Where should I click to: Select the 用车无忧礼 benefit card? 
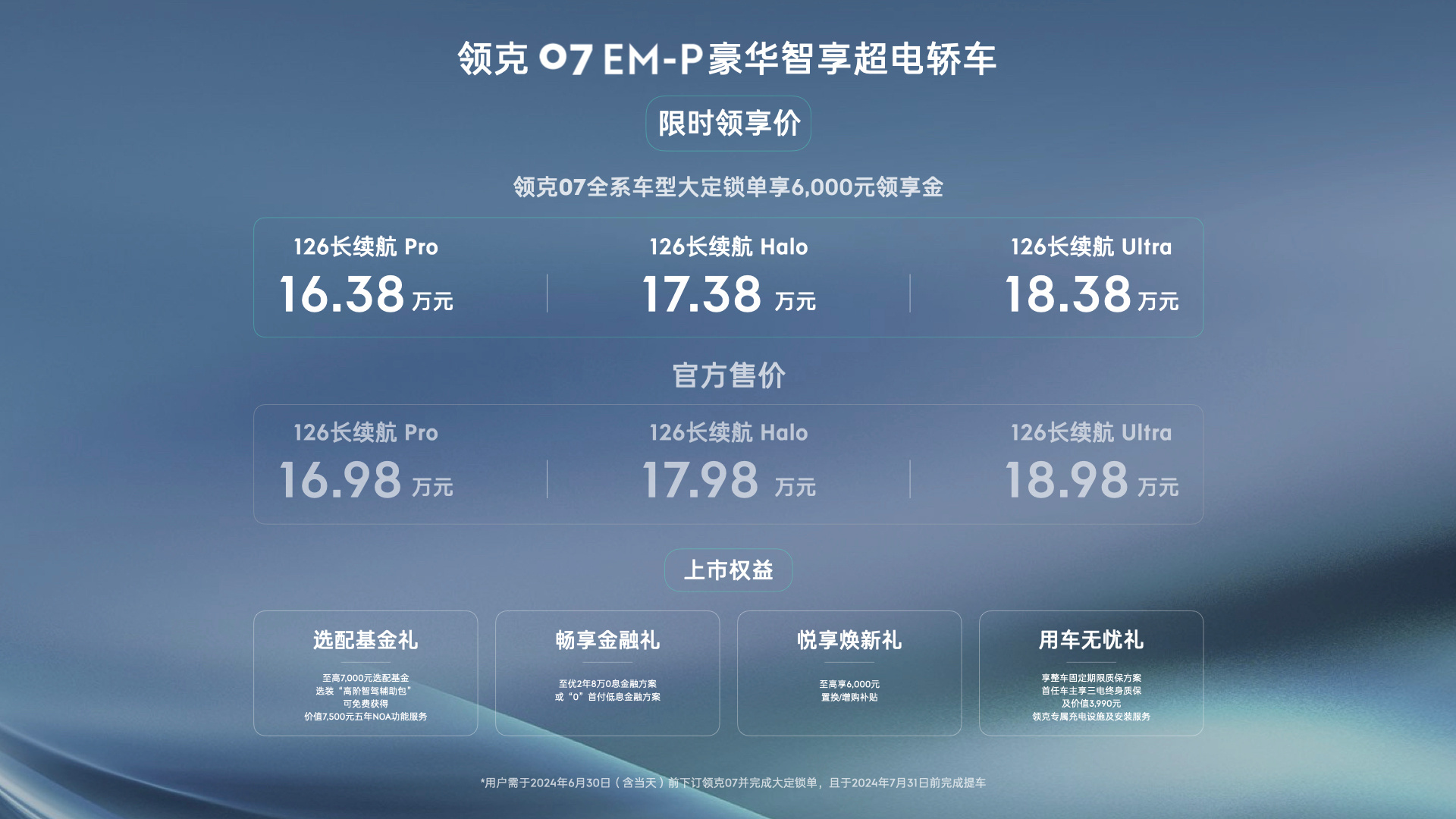tap(1091, 673)
